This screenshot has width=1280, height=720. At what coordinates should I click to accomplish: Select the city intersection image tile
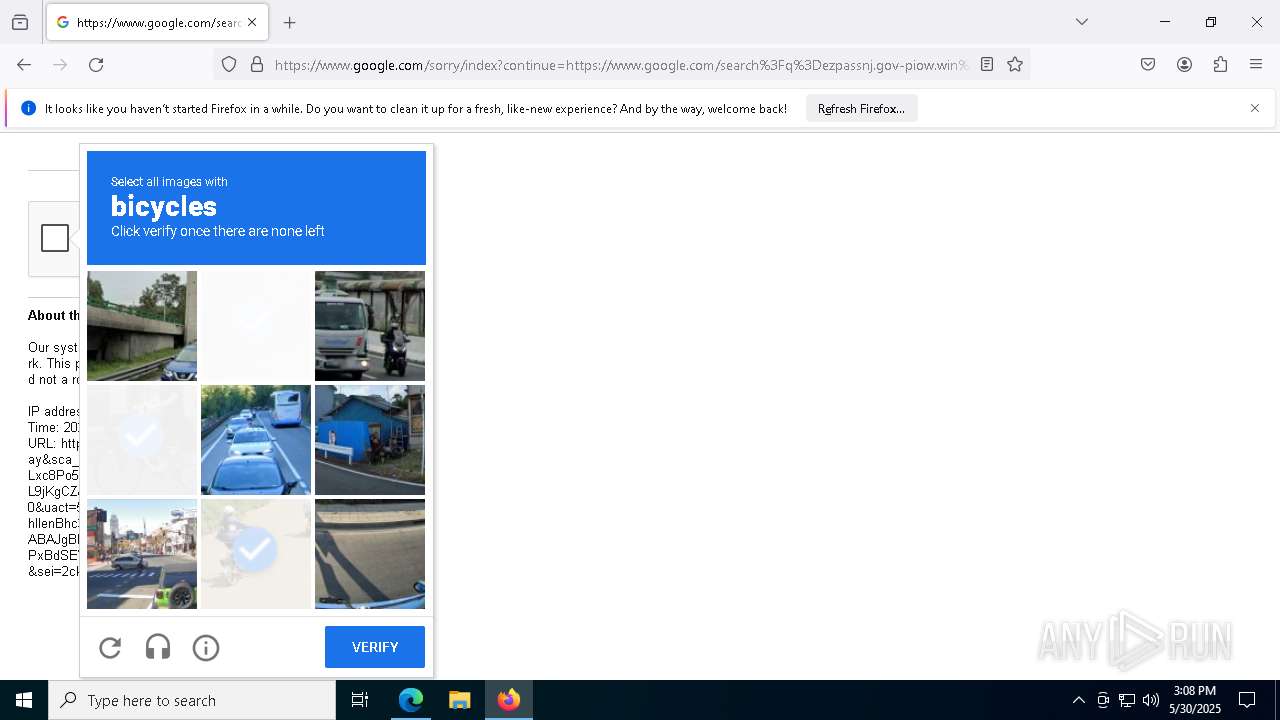coord(142,554)
